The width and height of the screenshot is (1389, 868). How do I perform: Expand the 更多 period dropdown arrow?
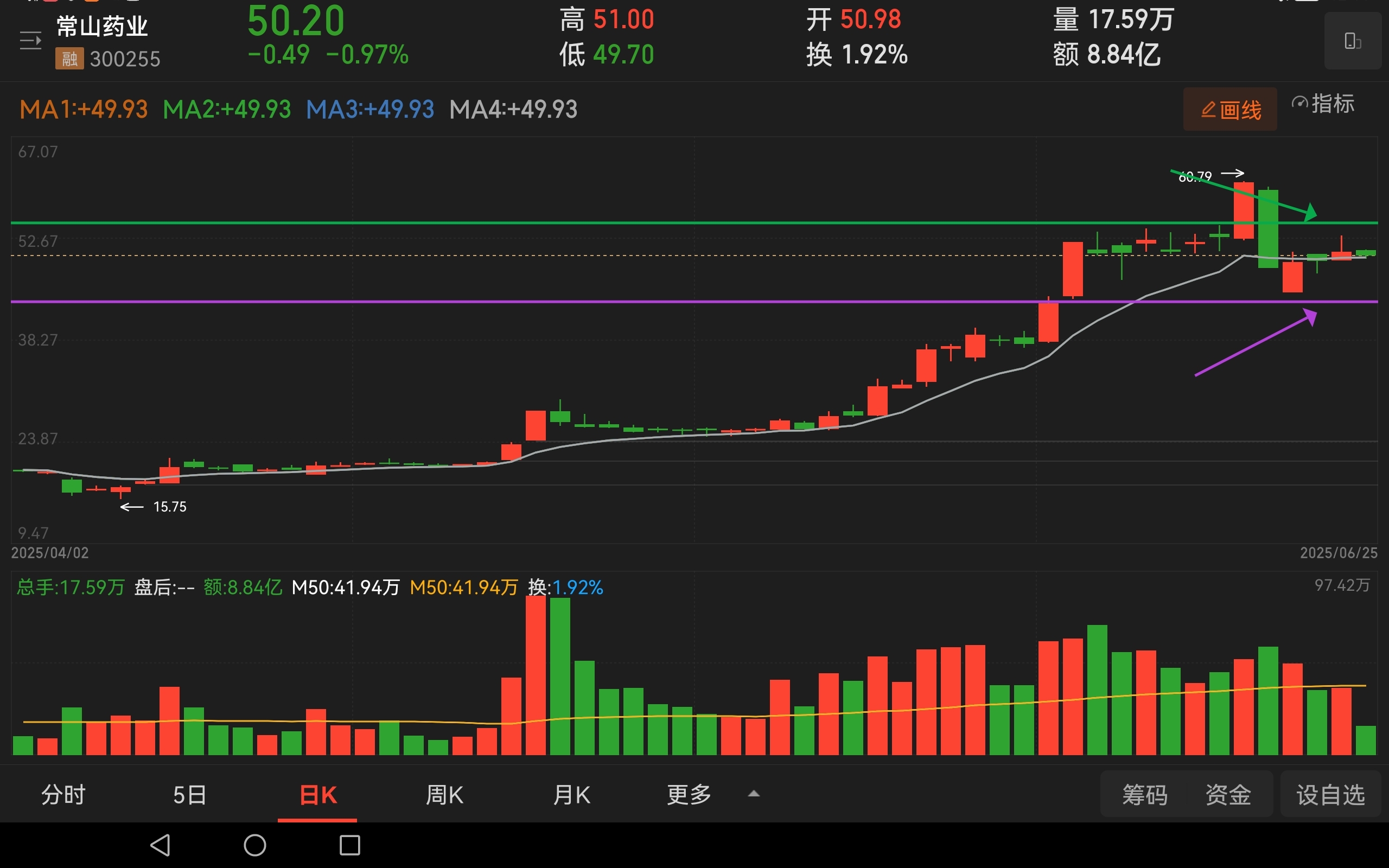[754, 795]
